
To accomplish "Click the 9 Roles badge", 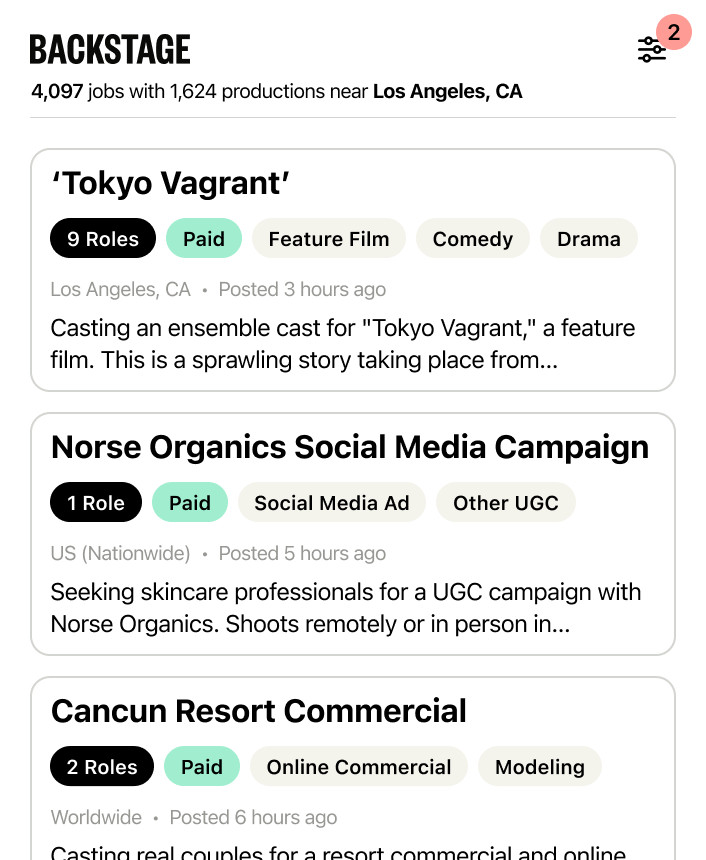I will [x=103, y=239].
